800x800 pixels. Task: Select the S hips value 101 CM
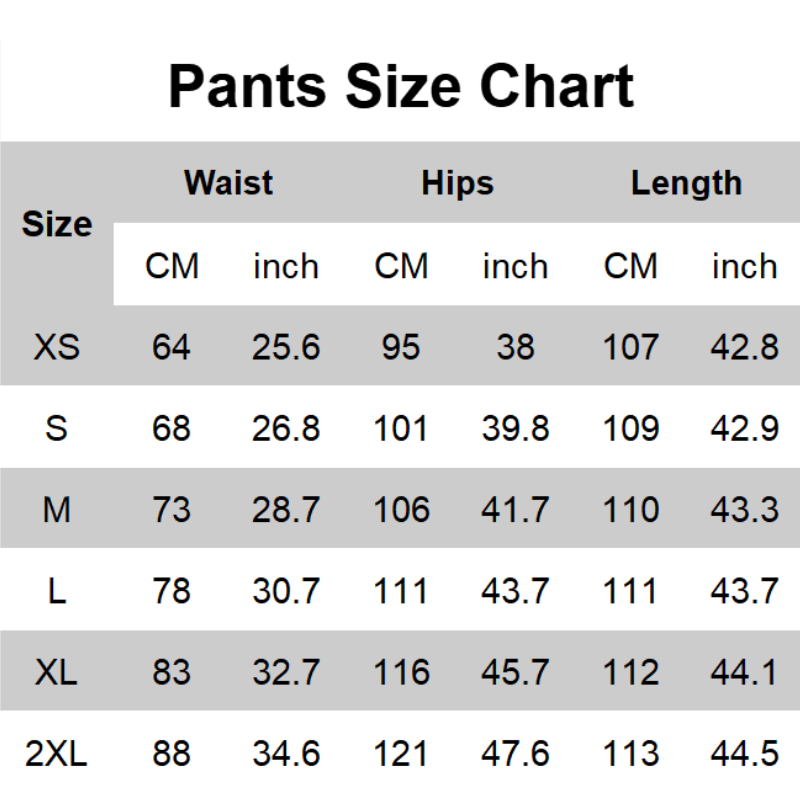tap(401, 428)
